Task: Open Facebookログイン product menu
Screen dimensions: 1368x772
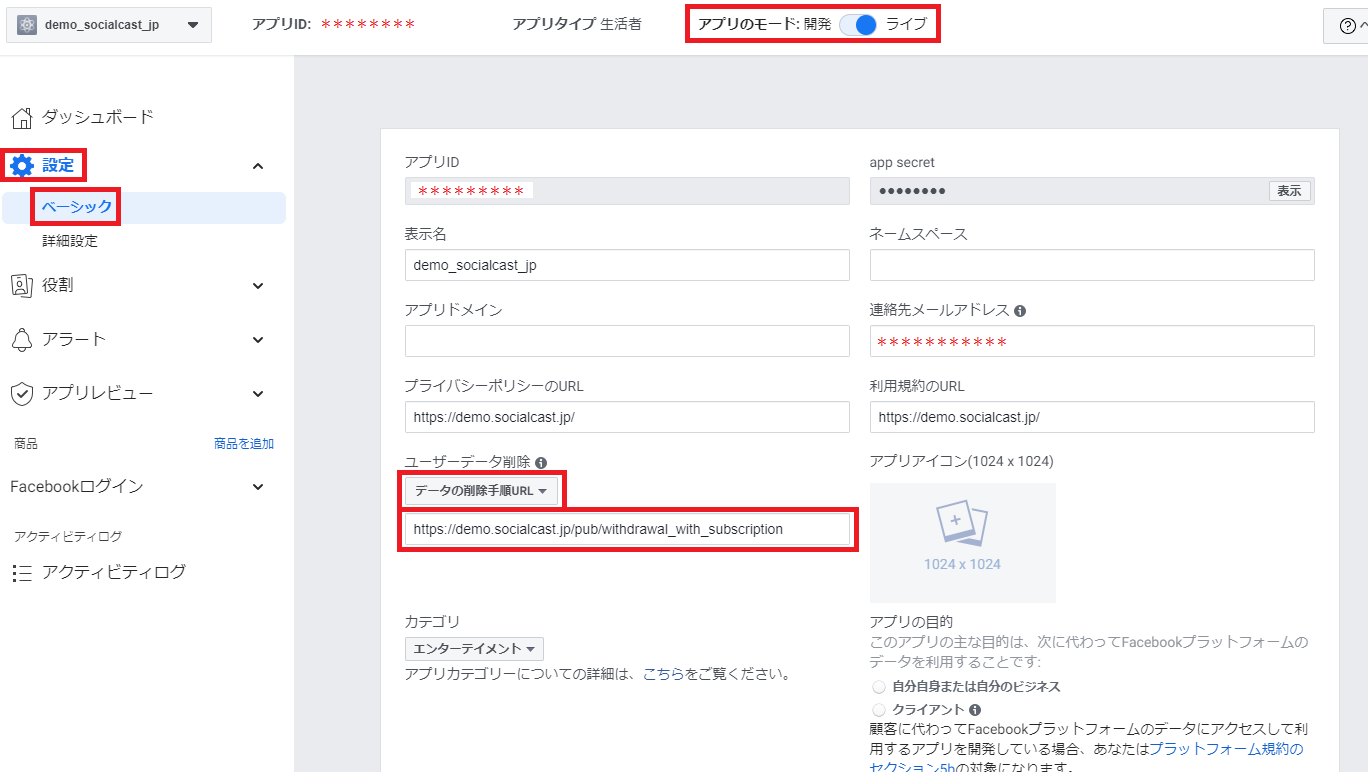Action: 77,487
